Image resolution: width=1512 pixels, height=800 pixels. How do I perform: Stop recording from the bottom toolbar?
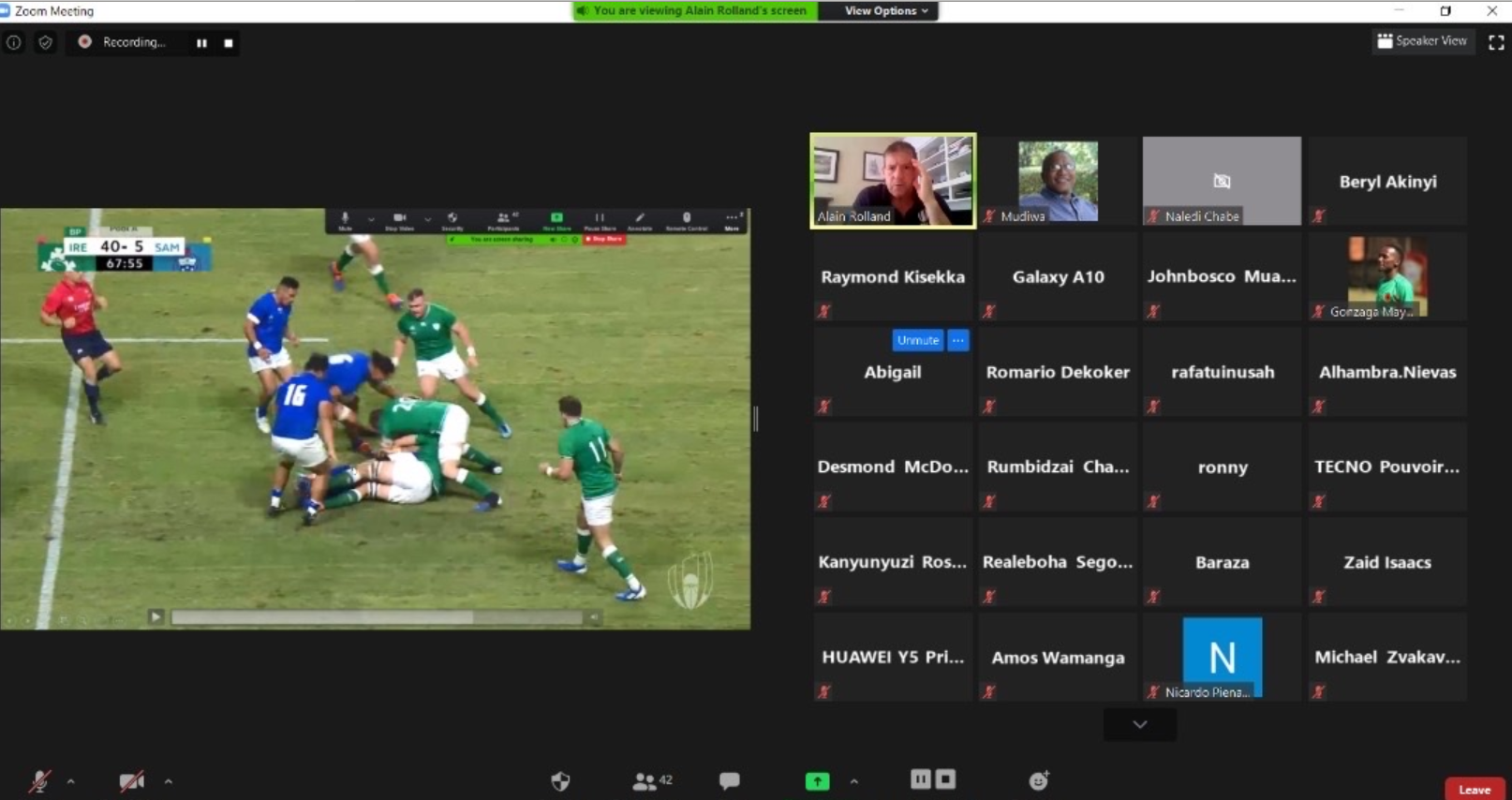click(x=946, y=778)
